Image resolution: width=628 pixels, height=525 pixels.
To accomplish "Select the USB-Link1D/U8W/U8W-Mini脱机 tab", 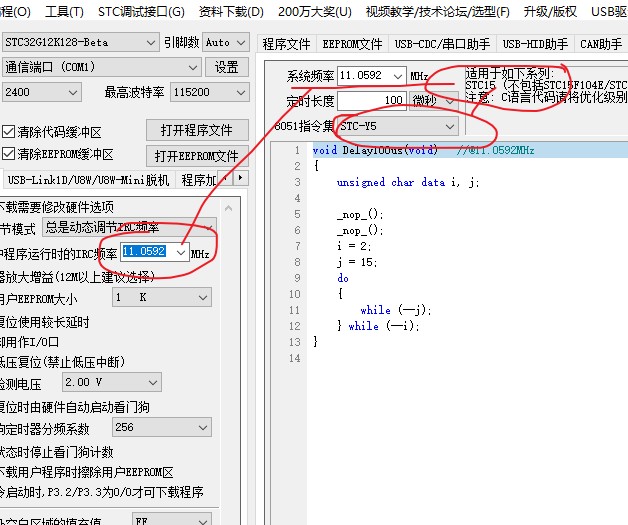I will pos(88,180).
